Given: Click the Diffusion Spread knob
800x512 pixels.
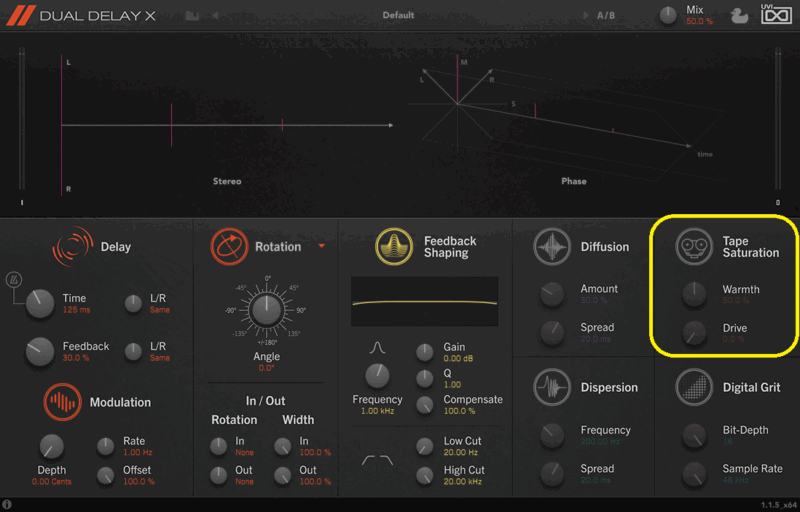Looking at the screenshot, I should point(552,333).
